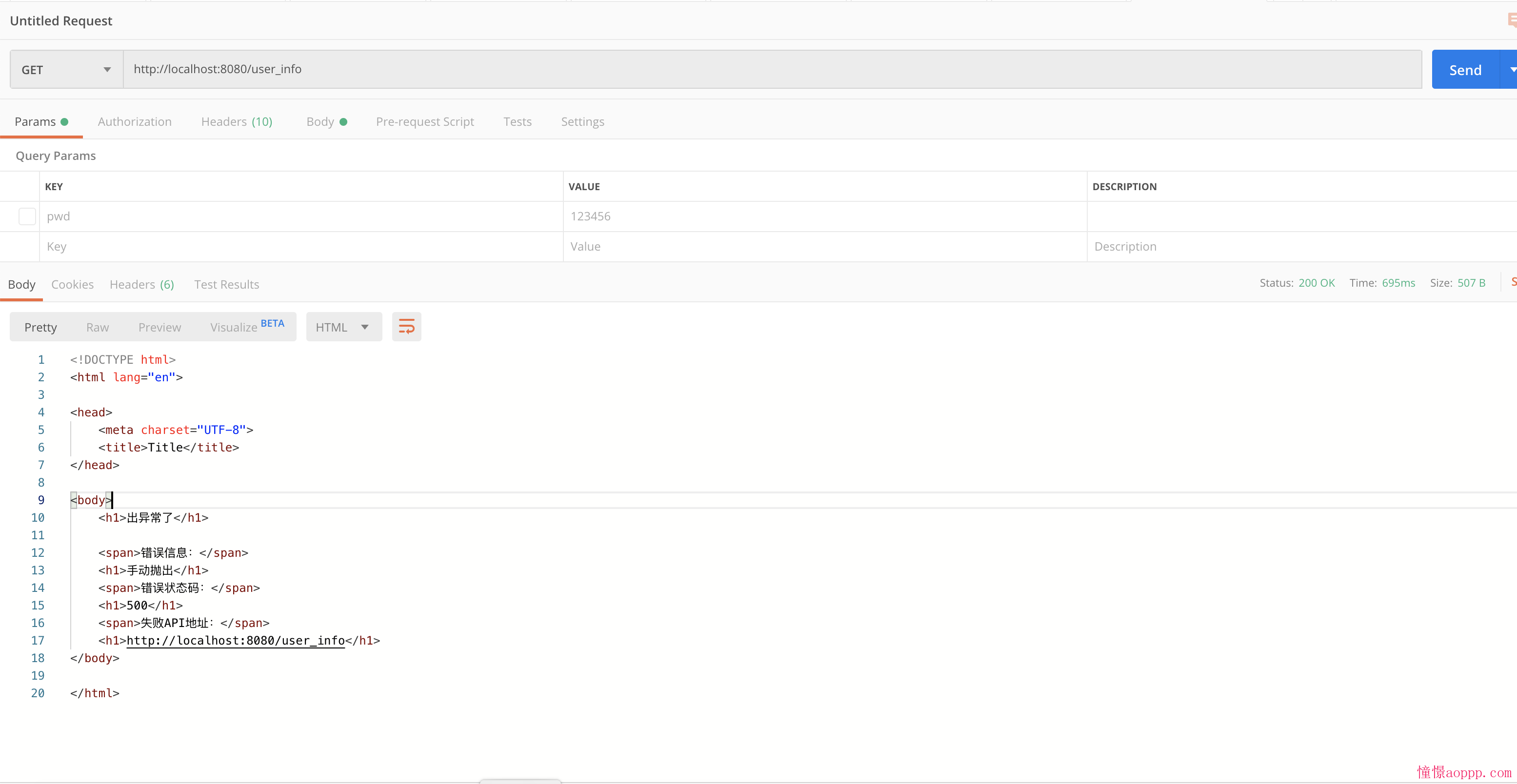1517x784 pixels.
Task: Click the <h1>手动抛出</h1> line
Action: point(154,570)
